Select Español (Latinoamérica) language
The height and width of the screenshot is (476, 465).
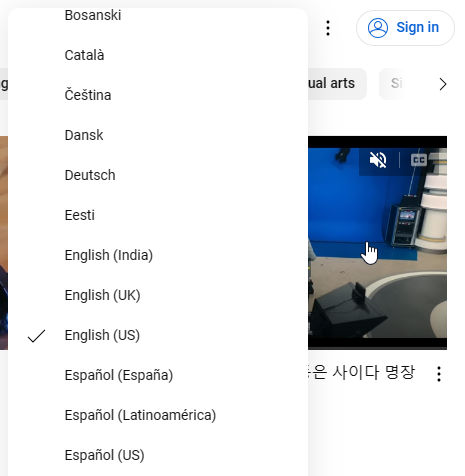coord(158,415)
